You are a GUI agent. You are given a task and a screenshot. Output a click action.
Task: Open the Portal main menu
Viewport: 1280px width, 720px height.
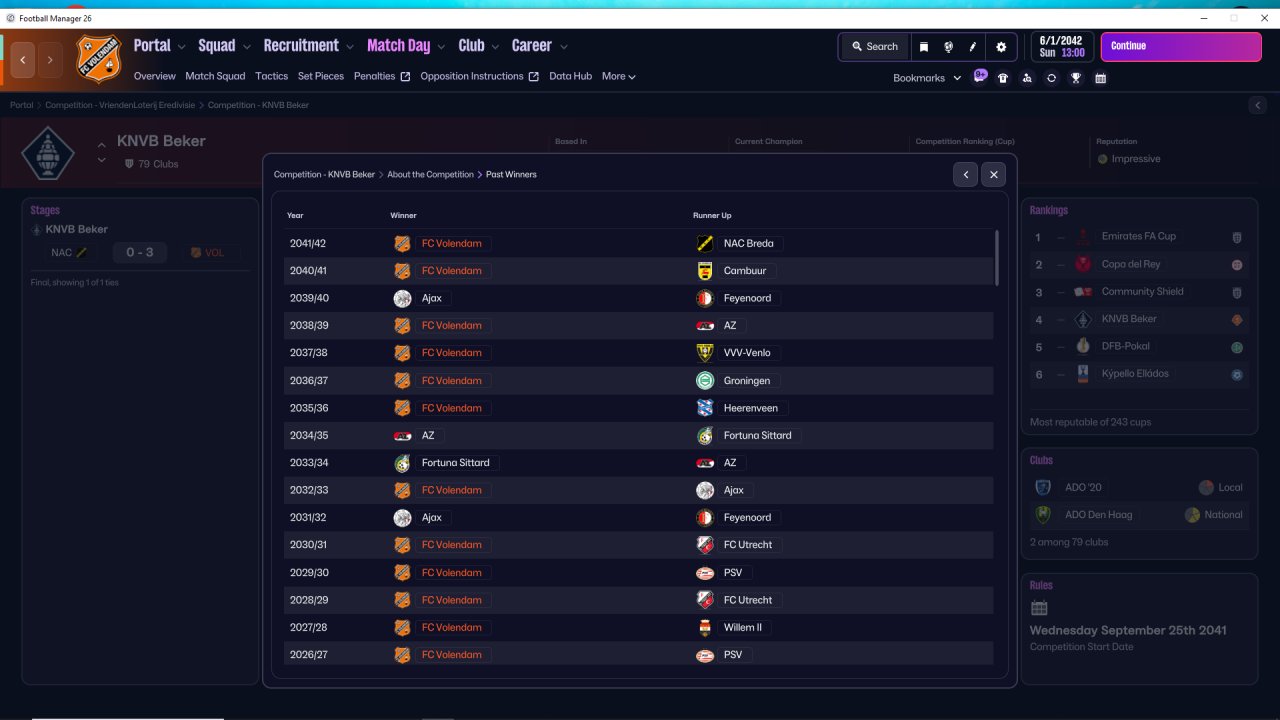pos(152,46)
